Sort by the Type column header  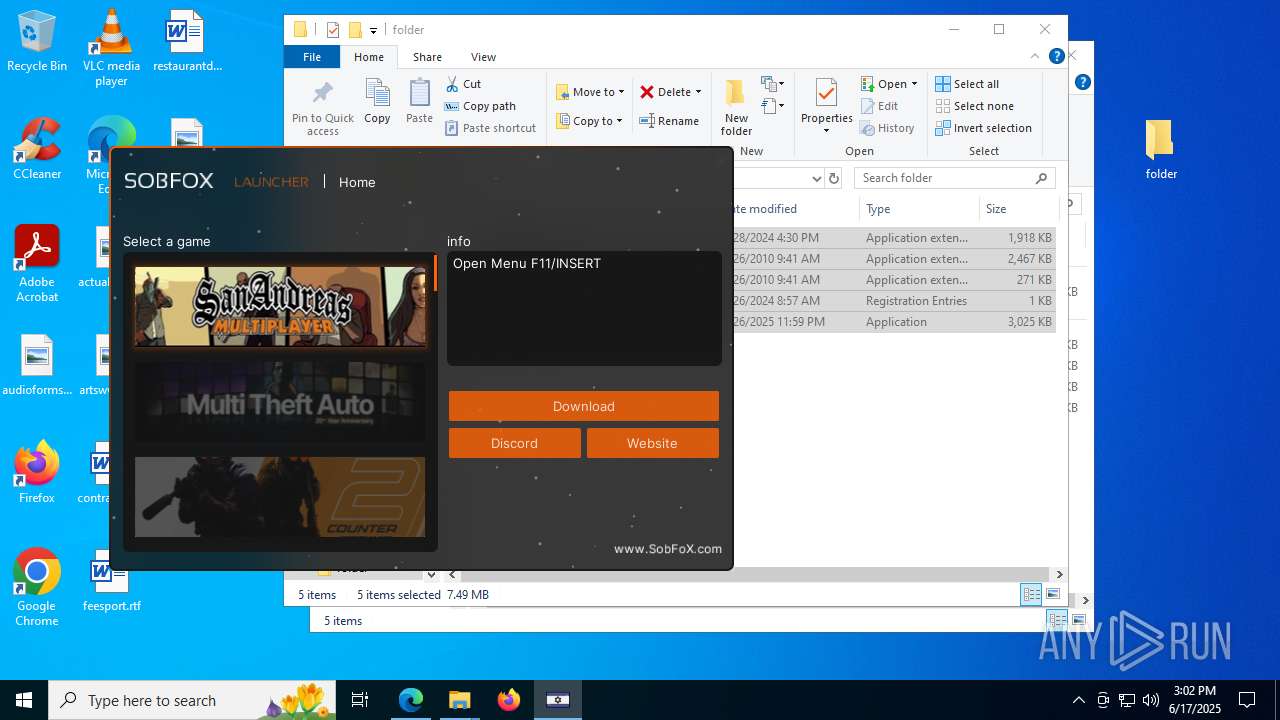pos(919,209)
